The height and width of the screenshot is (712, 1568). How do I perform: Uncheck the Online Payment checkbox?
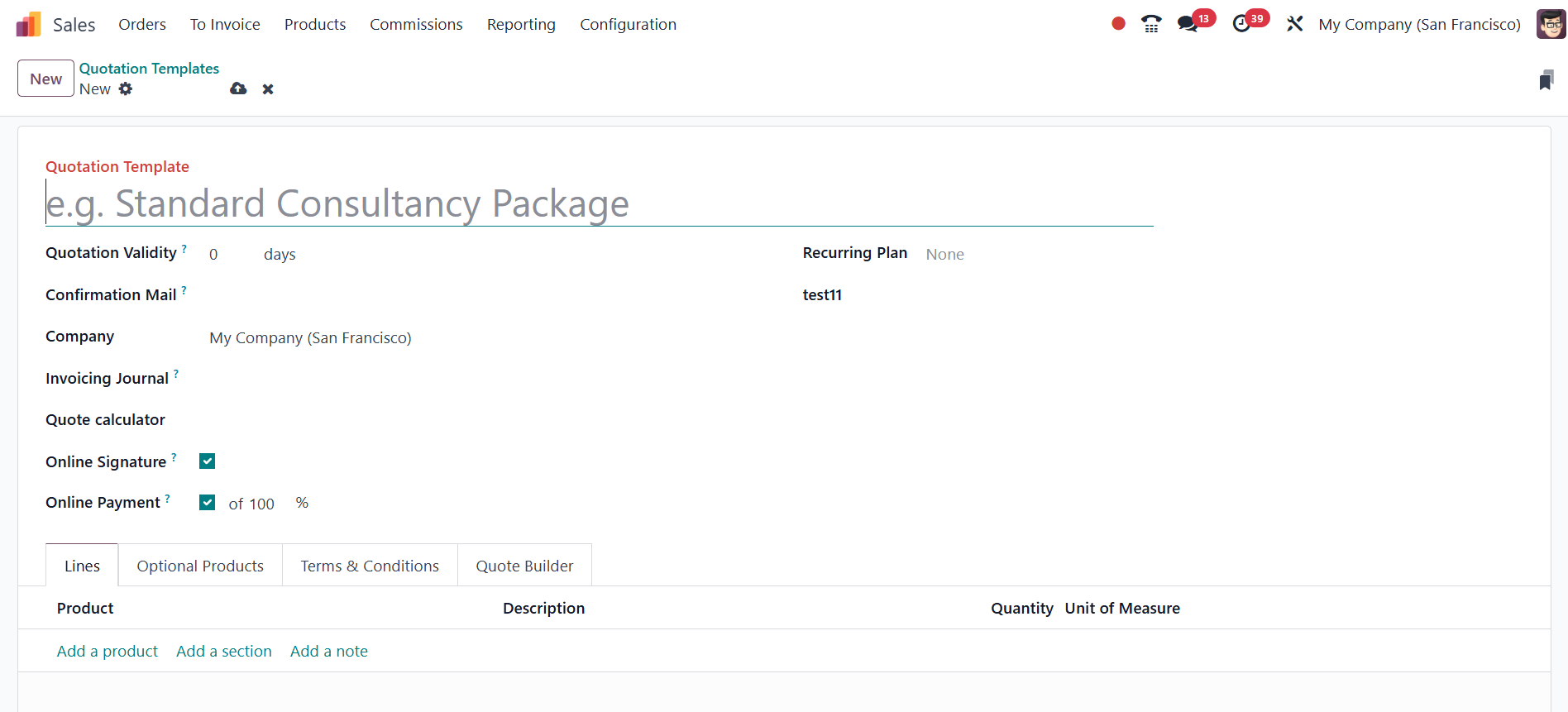(208, 503)
